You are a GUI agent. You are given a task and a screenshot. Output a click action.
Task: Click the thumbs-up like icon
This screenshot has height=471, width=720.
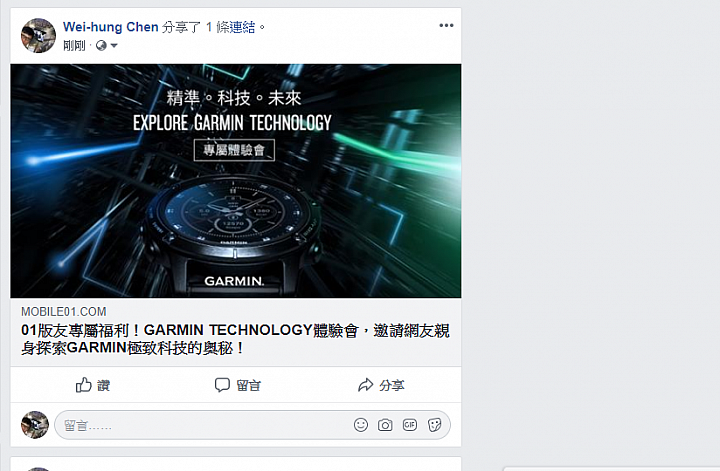tap(84, 385)
